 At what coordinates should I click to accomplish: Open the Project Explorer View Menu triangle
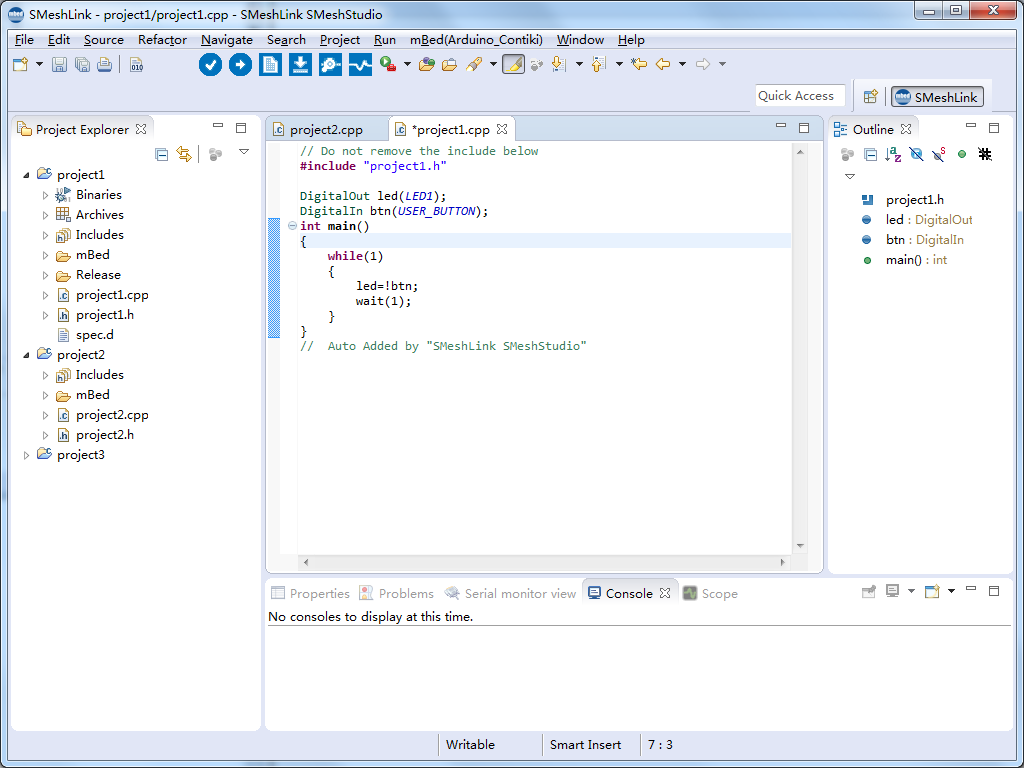244,152
